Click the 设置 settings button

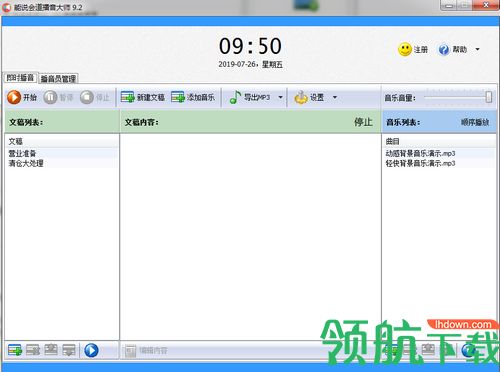[x=309, y=97]
